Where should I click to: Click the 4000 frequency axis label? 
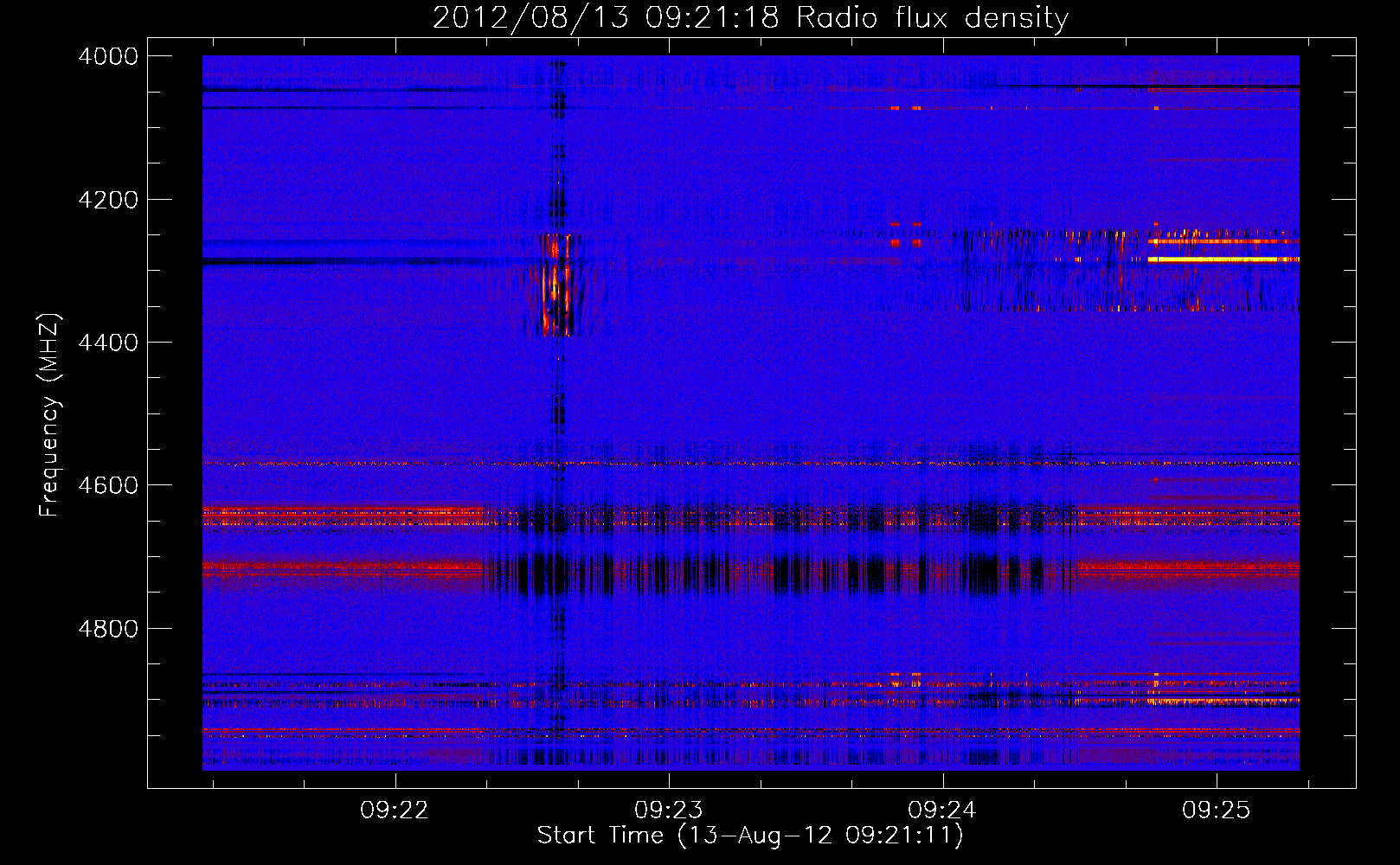[x=107, y=56]
